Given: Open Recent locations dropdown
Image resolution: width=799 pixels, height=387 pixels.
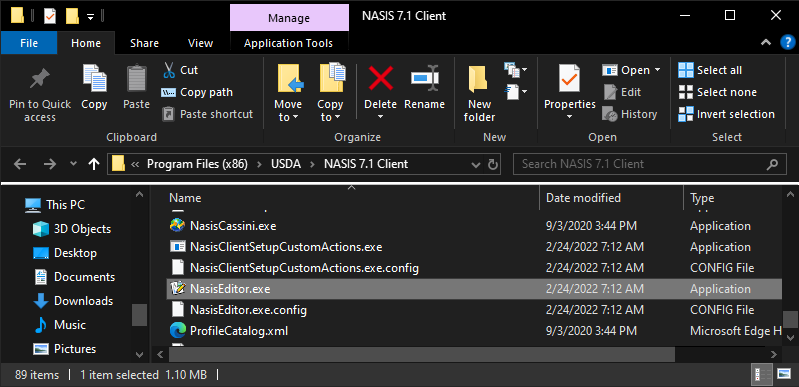Looking at the screenshot, I should tap(73, 164).
